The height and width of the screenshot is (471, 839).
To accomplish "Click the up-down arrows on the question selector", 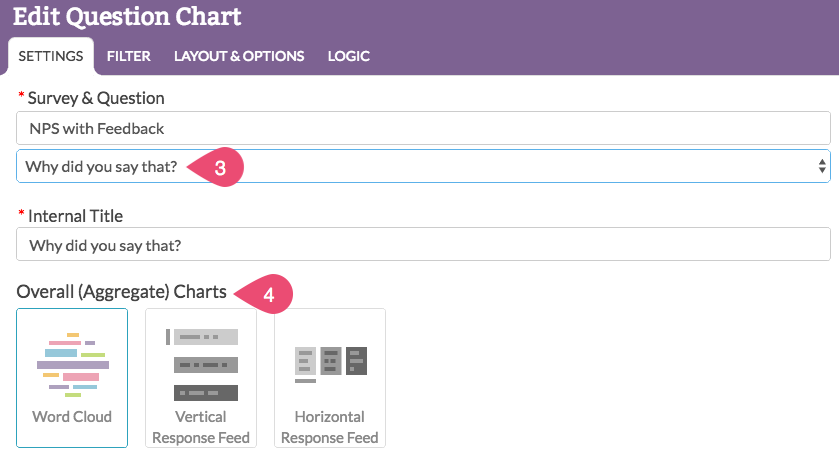I will point(822,166).
